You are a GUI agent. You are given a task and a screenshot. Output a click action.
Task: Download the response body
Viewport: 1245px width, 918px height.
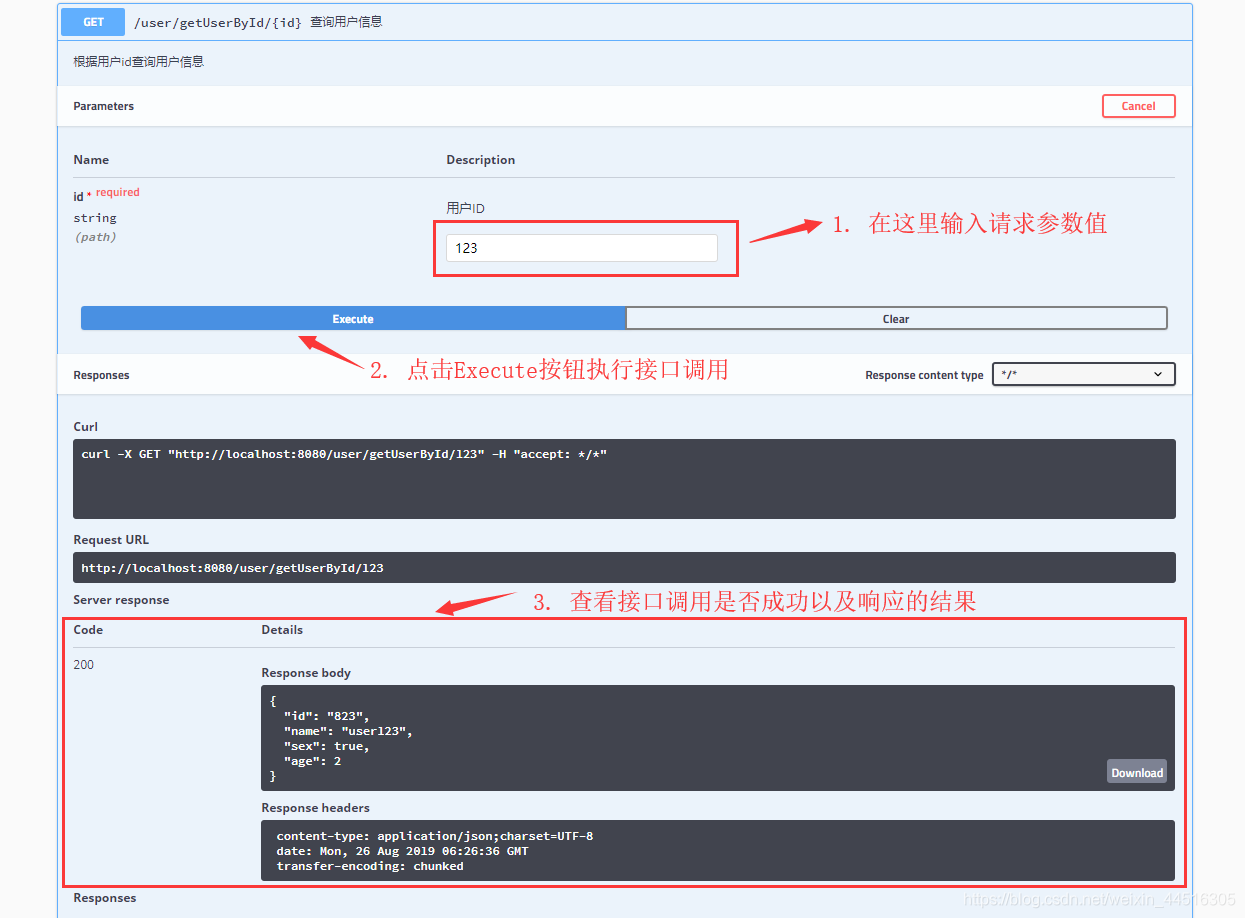(1136, 772)
